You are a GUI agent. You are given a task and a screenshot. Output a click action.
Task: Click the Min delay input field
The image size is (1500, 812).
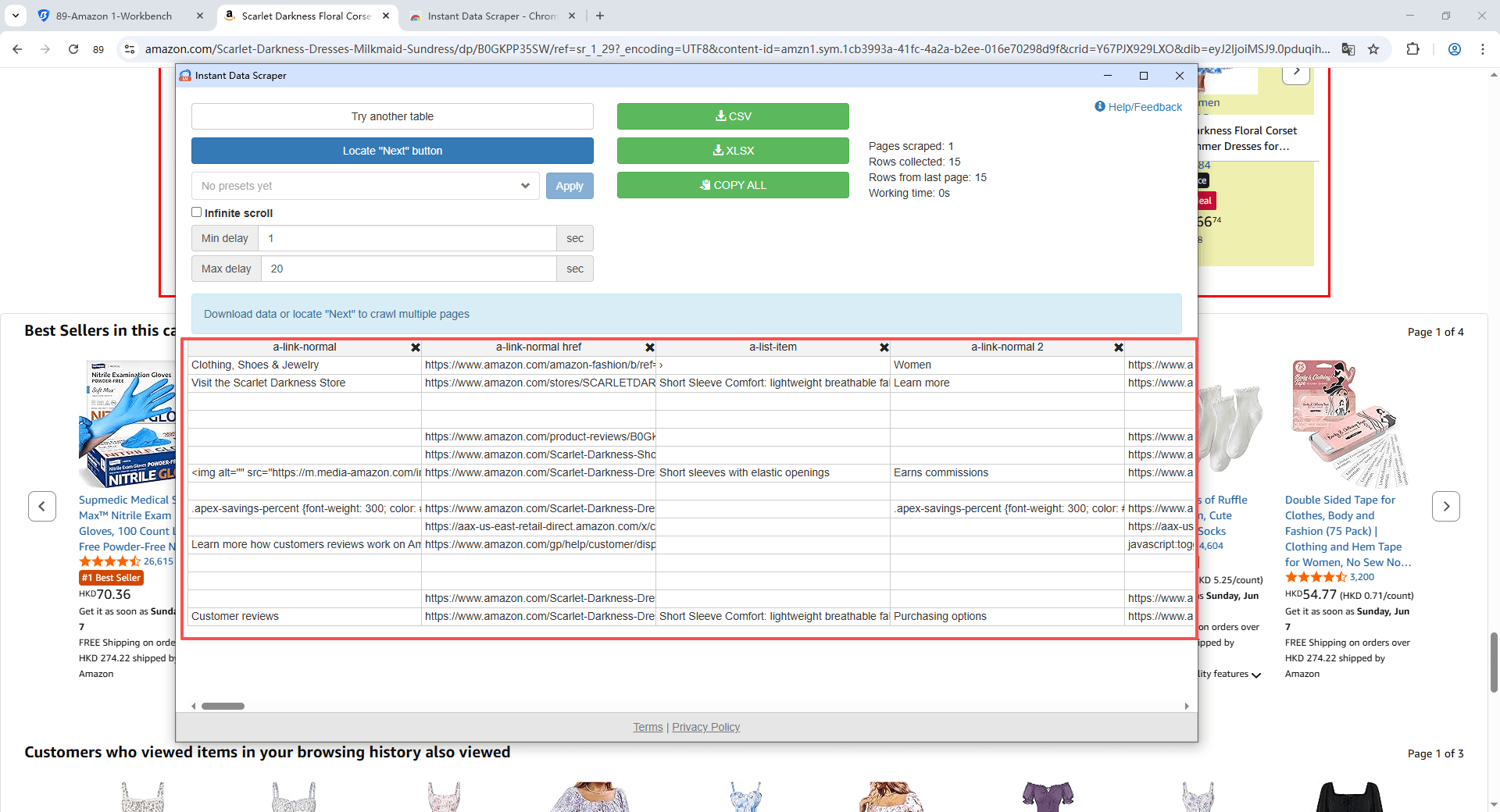point(407,238)
